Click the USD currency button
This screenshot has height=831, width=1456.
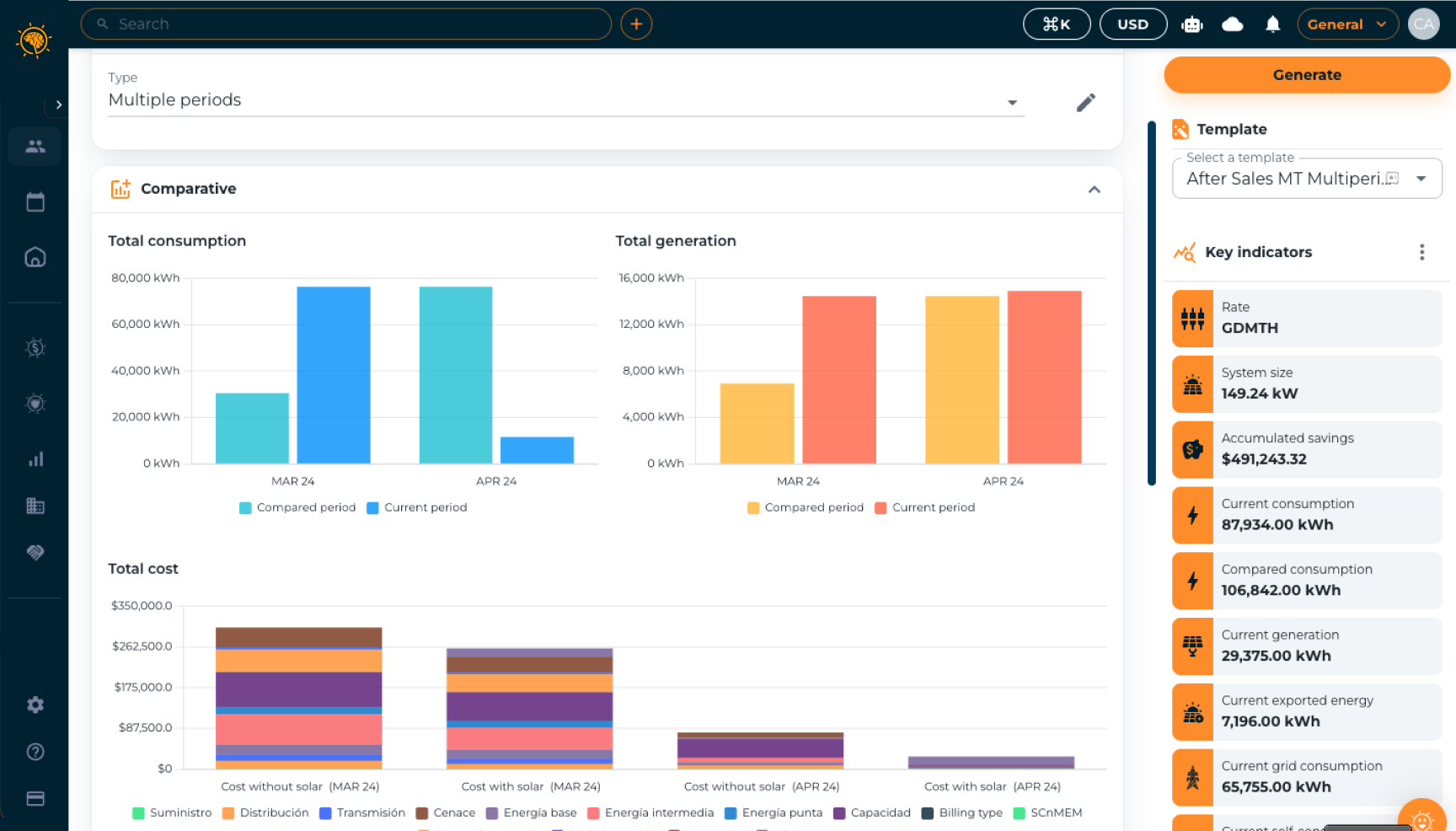(x=1133, y=24)
